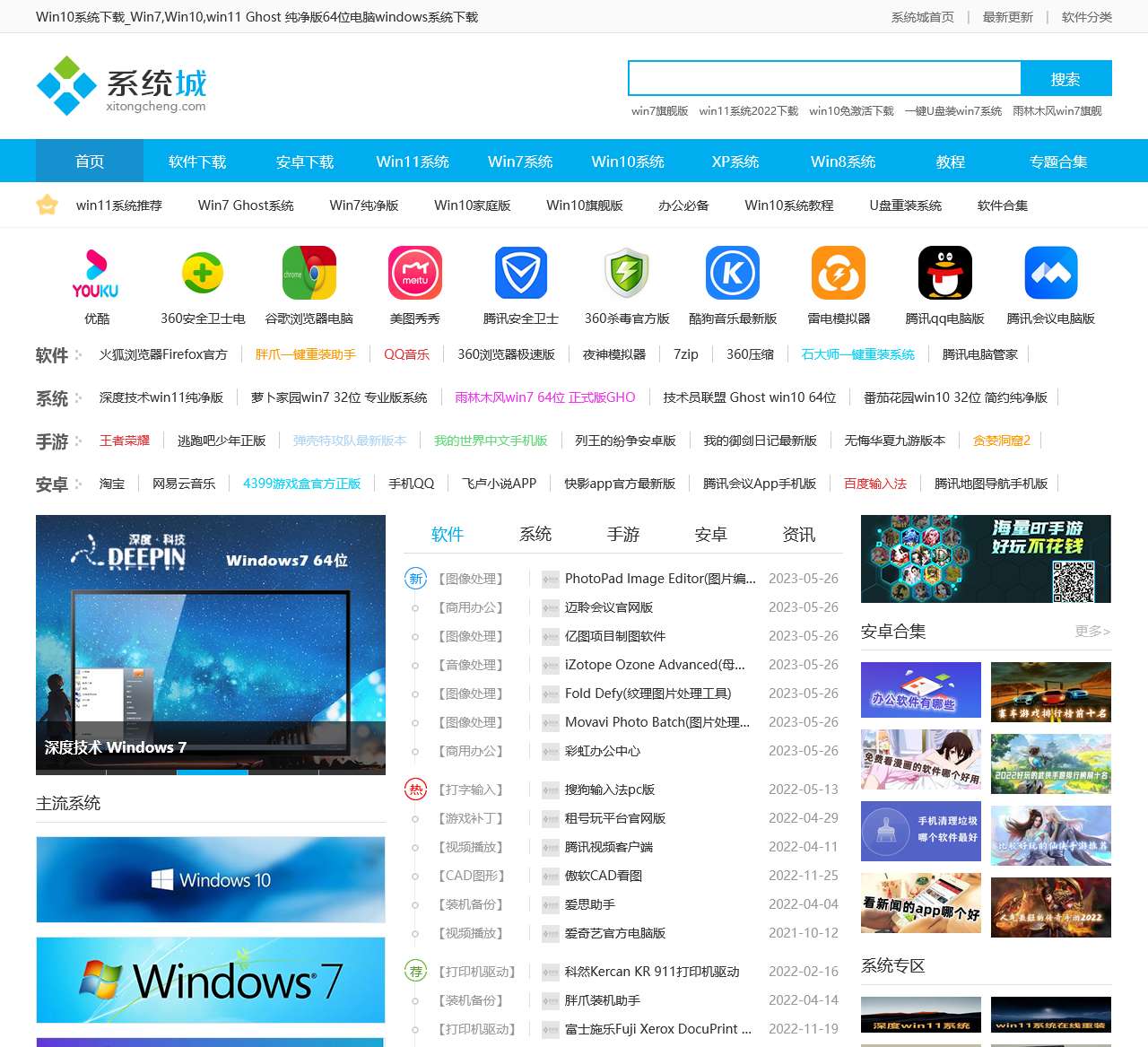1148x1047 pixels.
Task: Click the icon beside 彩虹办公中心
Action: [551, 752]
